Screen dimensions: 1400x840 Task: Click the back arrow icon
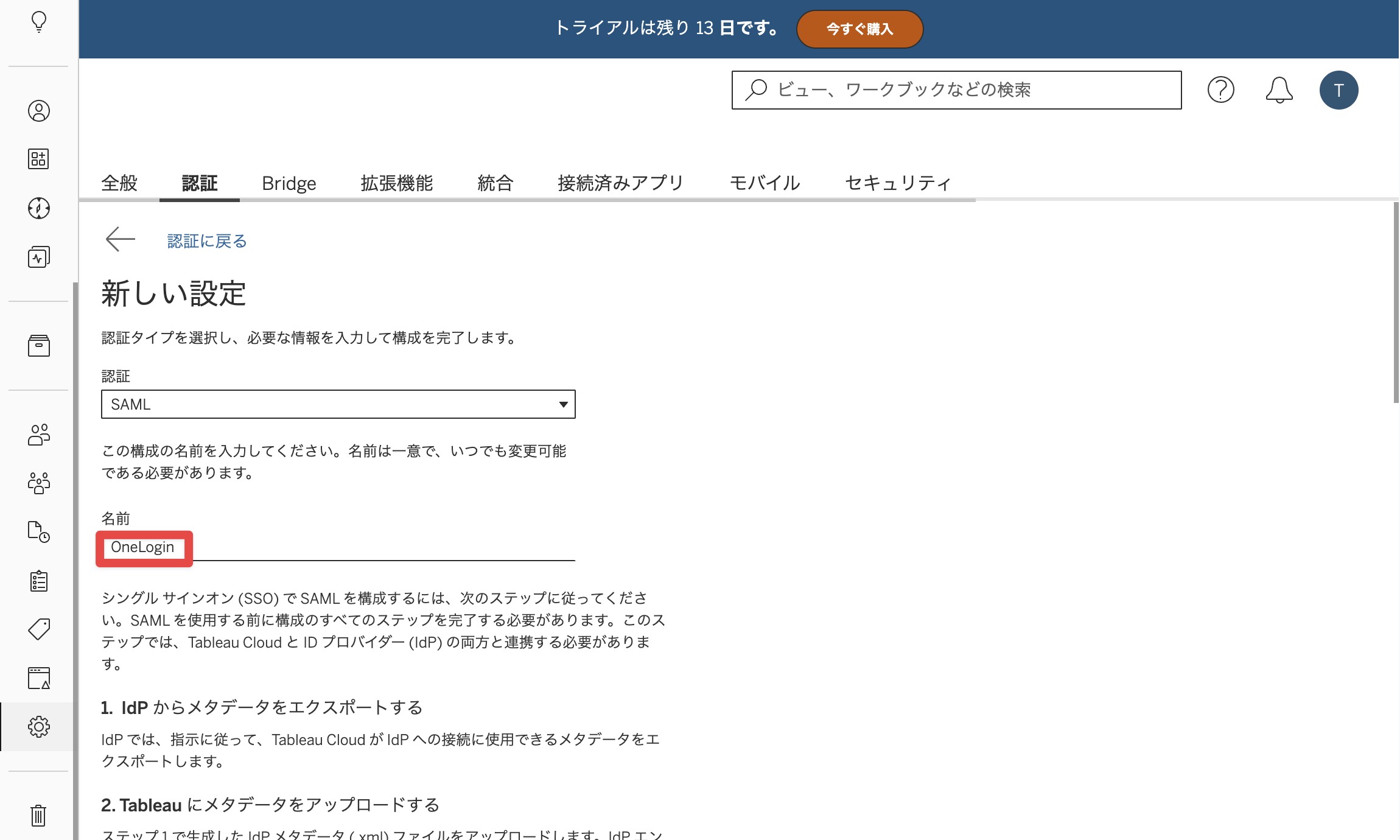coord(121,240)
